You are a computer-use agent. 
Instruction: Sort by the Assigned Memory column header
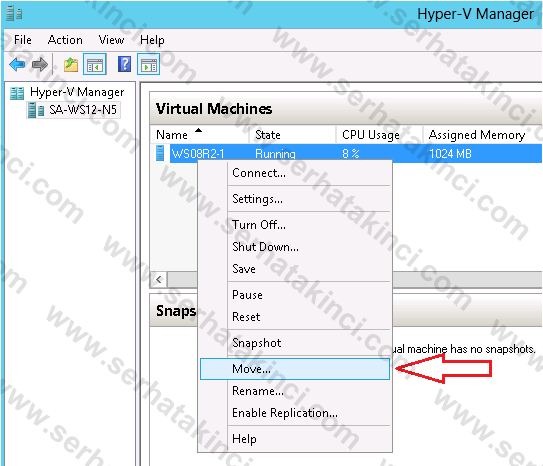tap(482, 135)
